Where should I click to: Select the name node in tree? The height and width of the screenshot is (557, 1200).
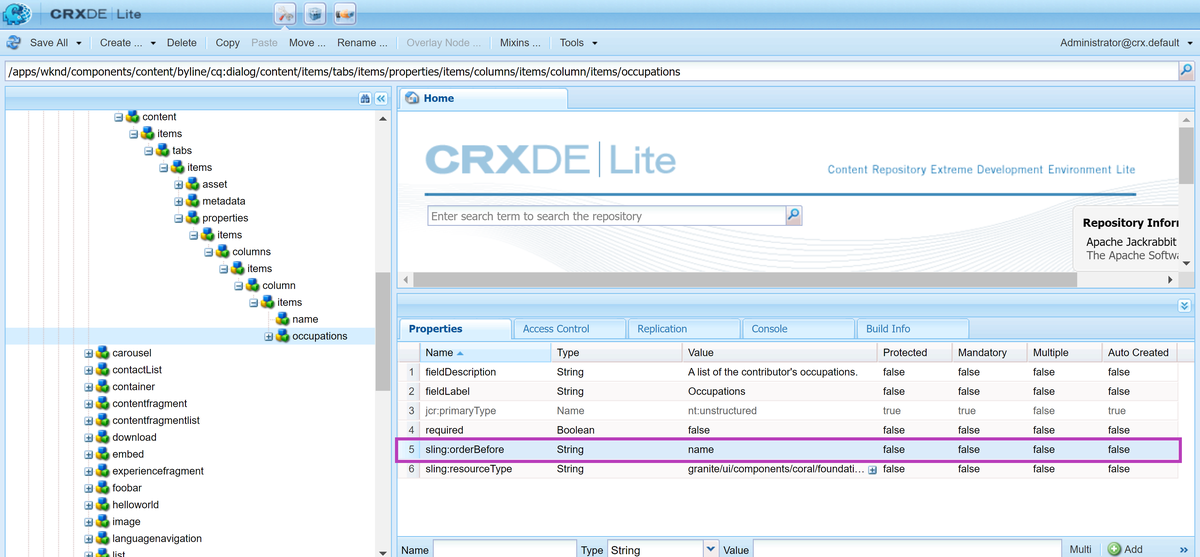pos(305,319)
